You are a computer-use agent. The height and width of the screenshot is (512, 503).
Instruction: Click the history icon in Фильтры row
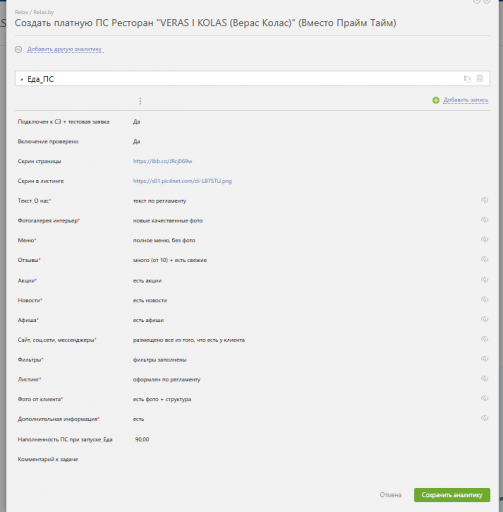(484, 359)
